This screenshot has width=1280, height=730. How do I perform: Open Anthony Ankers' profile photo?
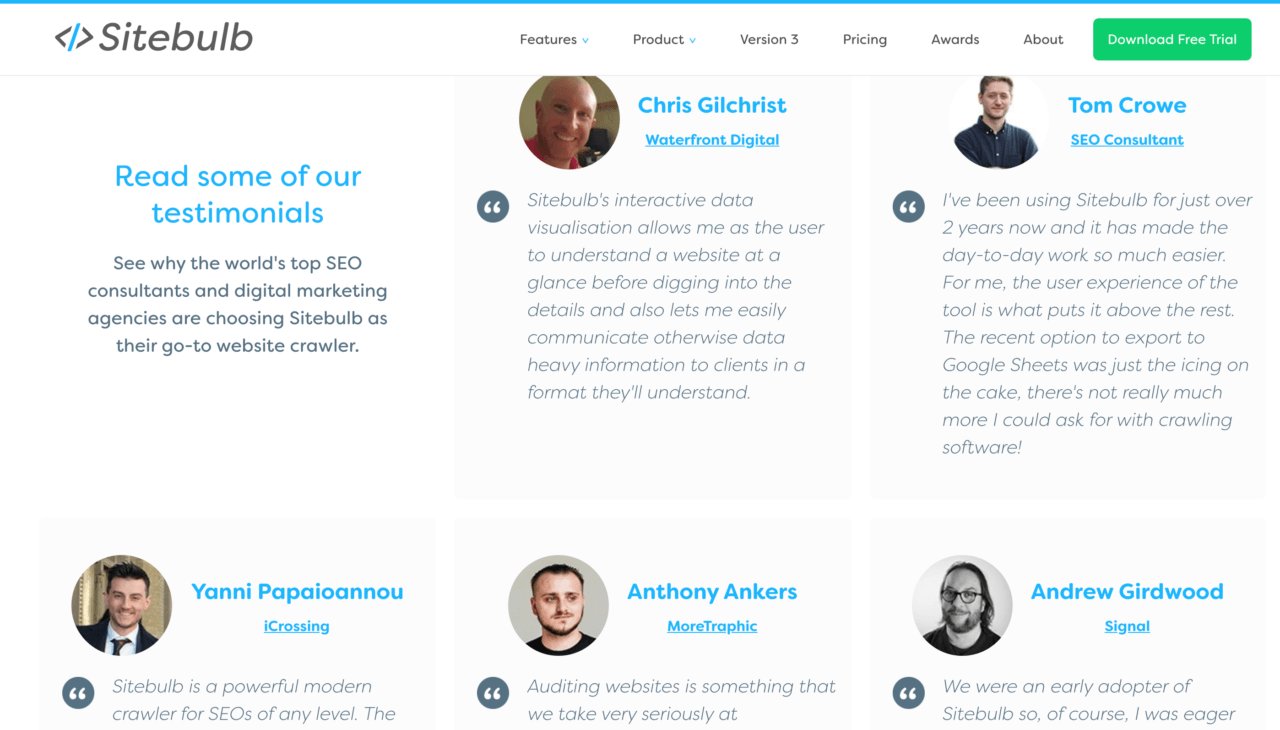click(558, 605)
